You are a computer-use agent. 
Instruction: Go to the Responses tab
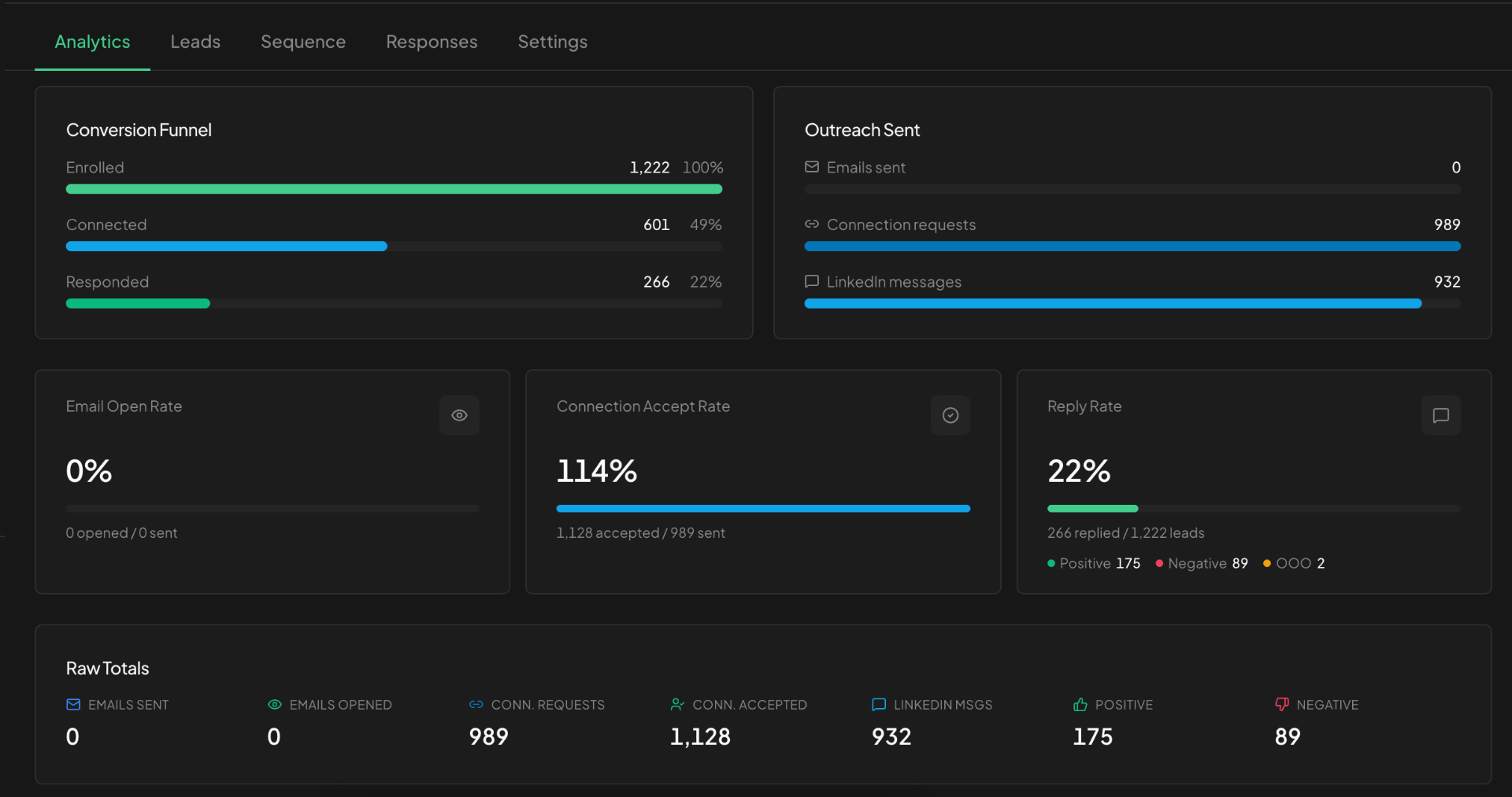(x=432, y=42)
